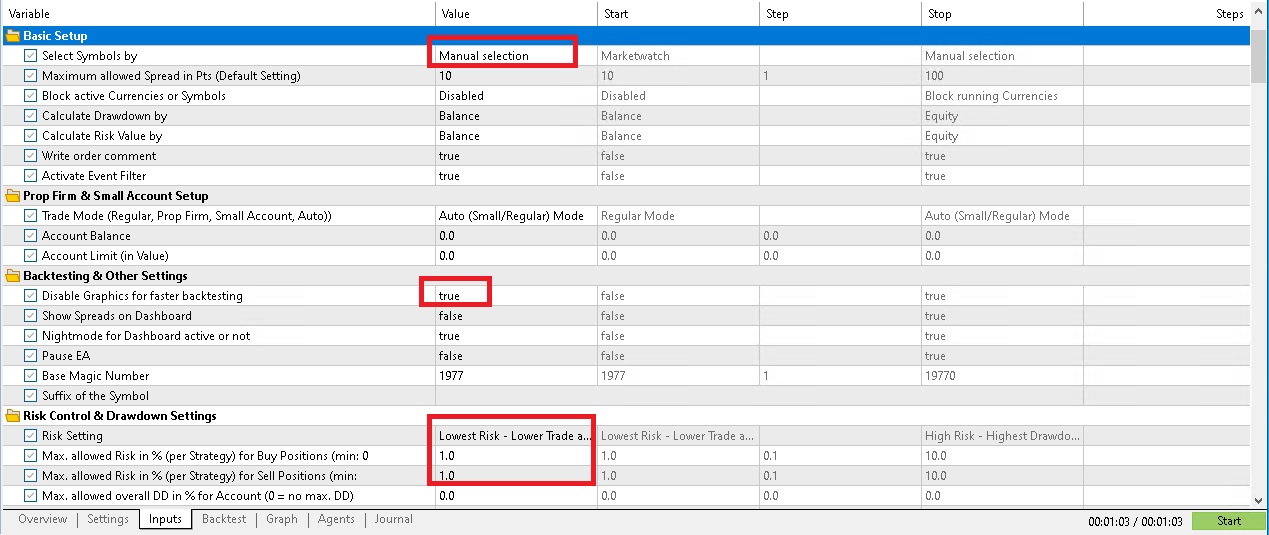This screenshot has width=1269, height=535.
Task: Switch to the Backtest tab
Action: 224,519
